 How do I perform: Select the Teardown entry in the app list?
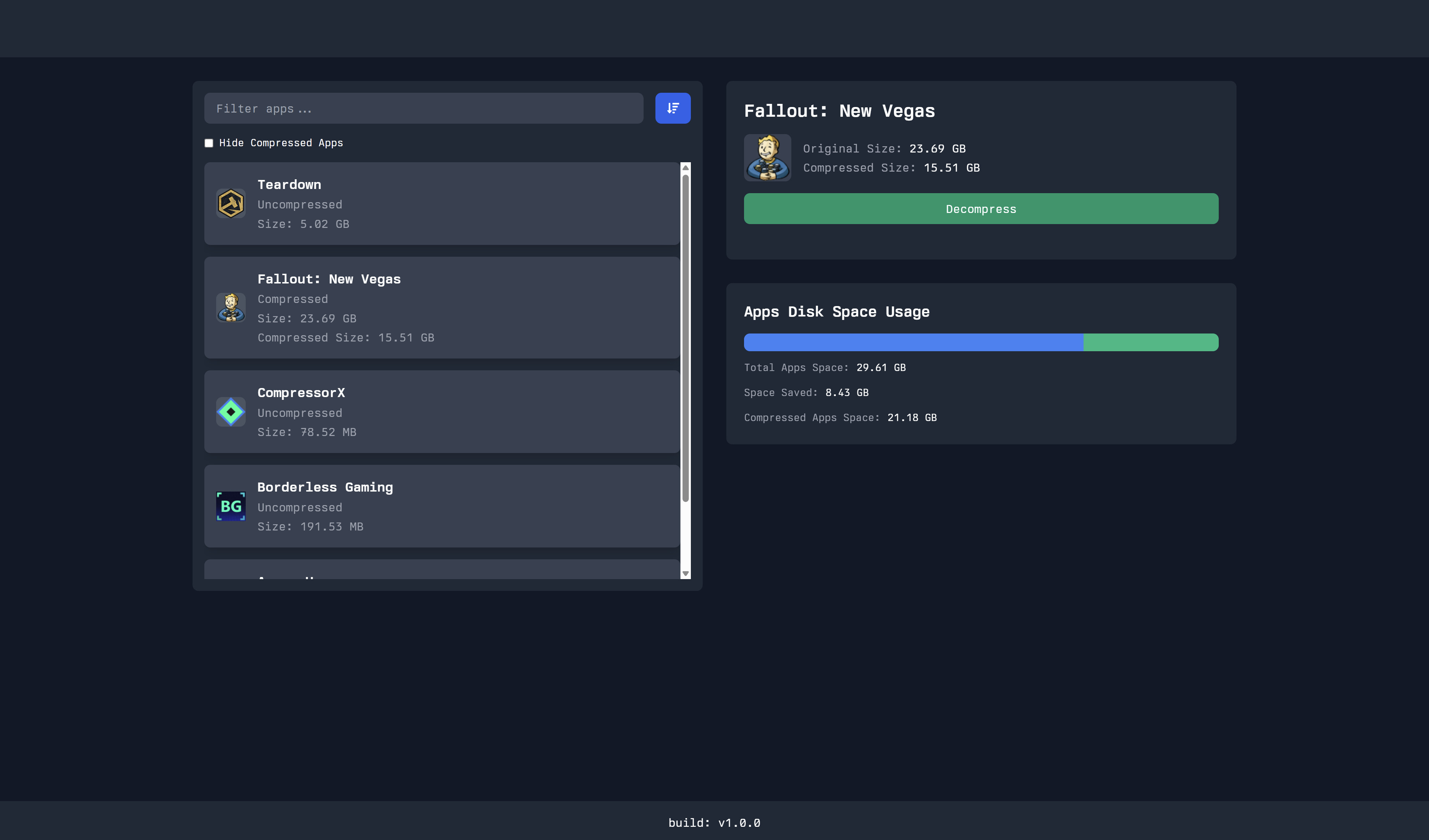pyautogui.click(x=442, y=204)
